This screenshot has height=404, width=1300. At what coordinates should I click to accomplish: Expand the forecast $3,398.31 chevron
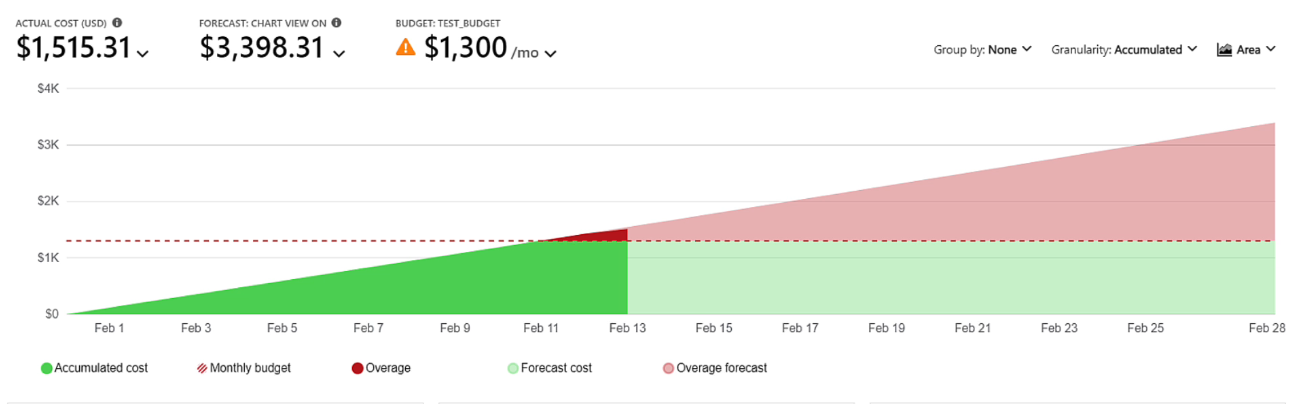pyautogui.click(x=339, y=53)
